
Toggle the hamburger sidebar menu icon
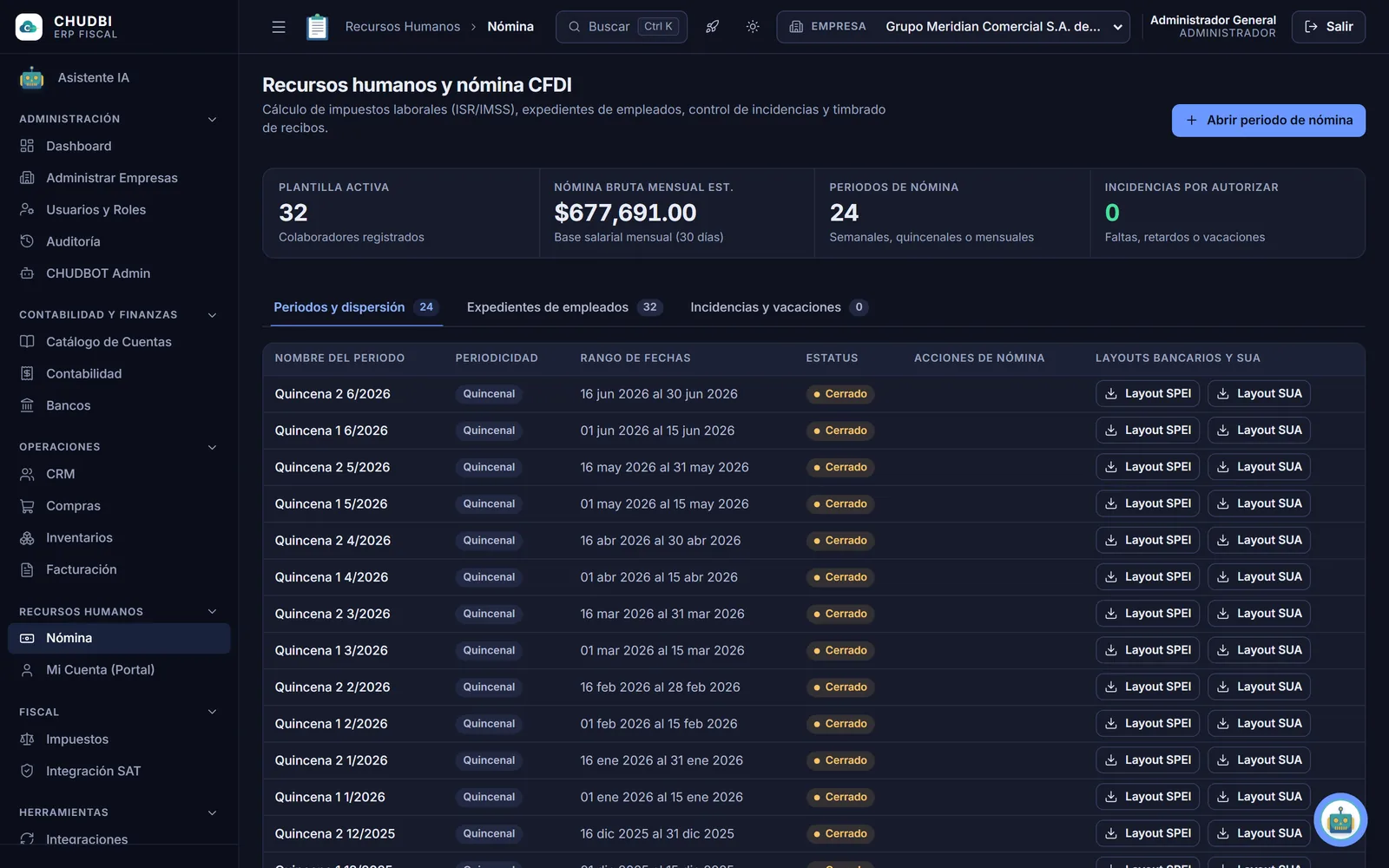coord(279,27)
